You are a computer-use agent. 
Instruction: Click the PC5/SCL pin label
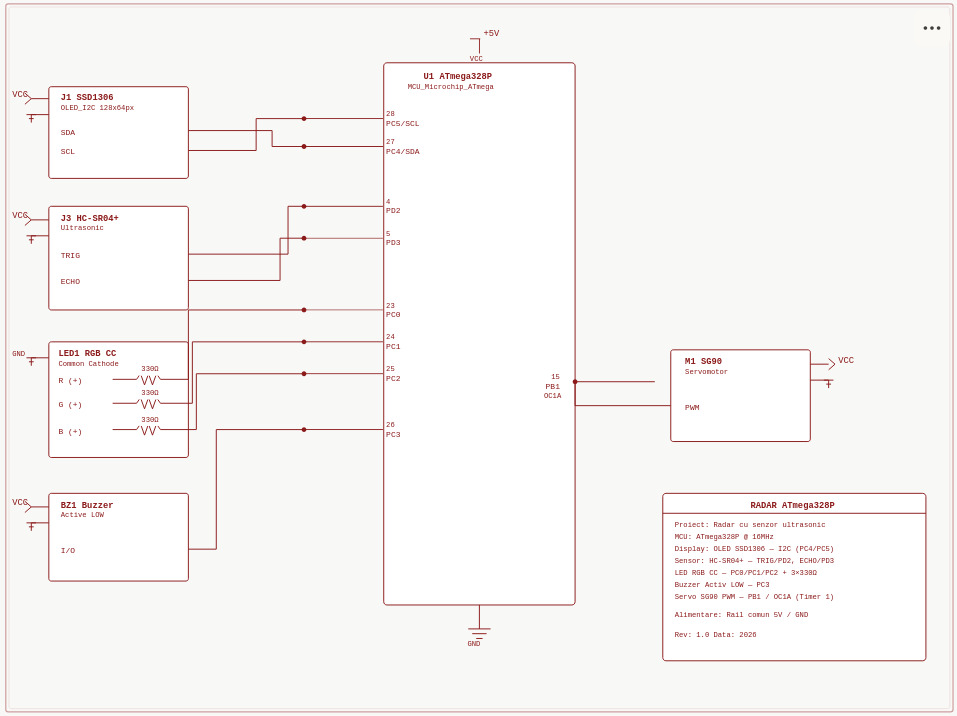(x=402, y=123)
